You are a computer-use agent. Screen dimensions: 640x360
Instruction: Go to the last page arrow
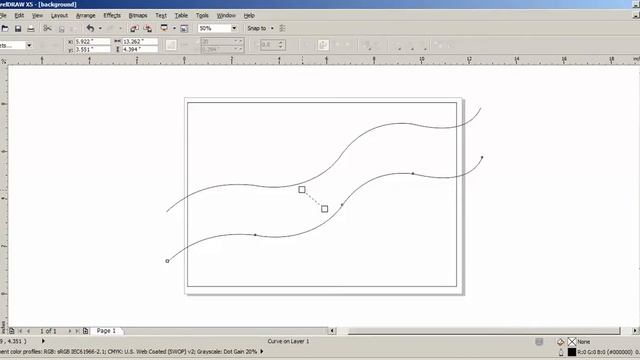tap(77, 331)
